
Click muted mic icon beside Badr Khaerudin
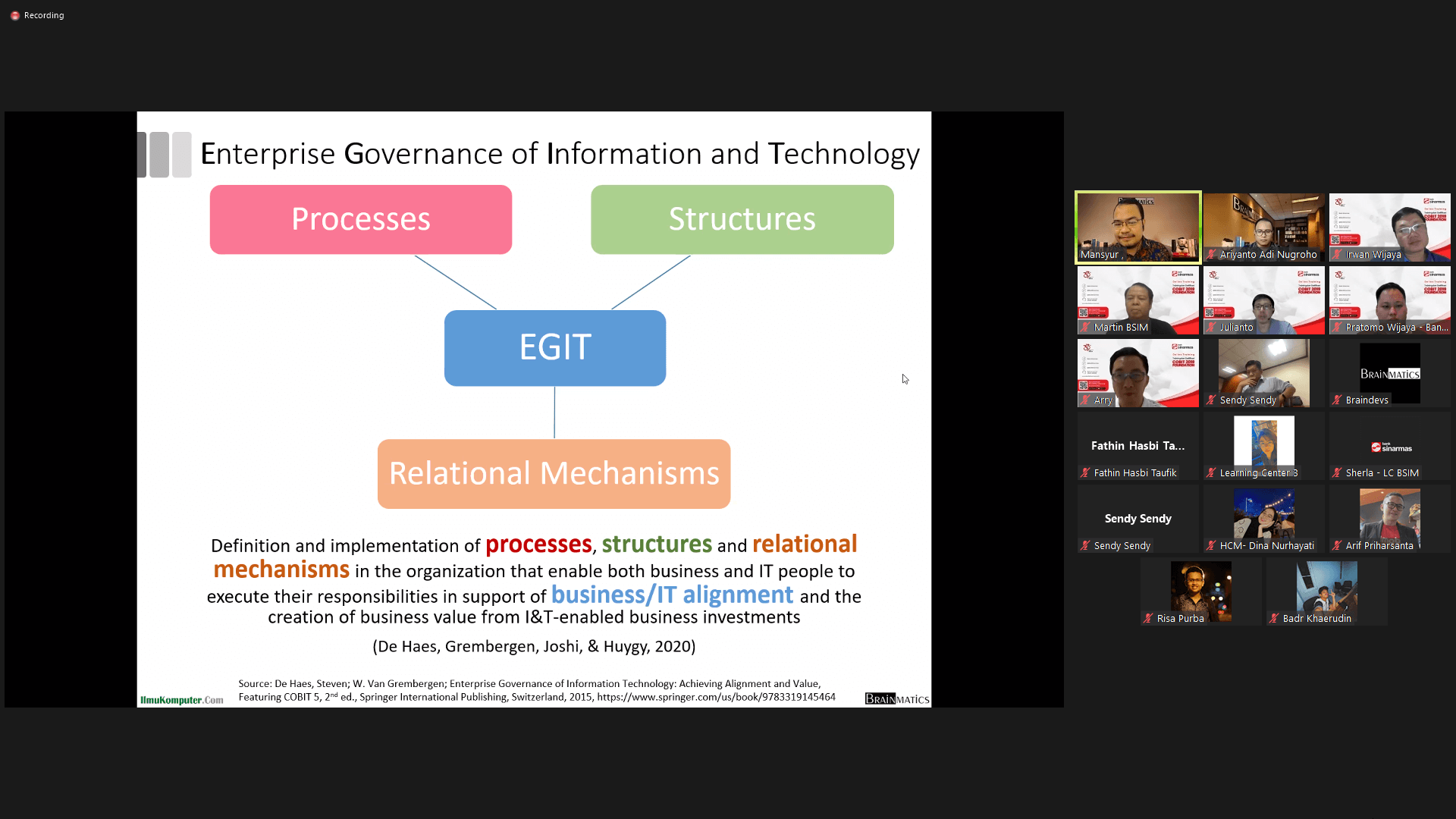point(1274,619)
